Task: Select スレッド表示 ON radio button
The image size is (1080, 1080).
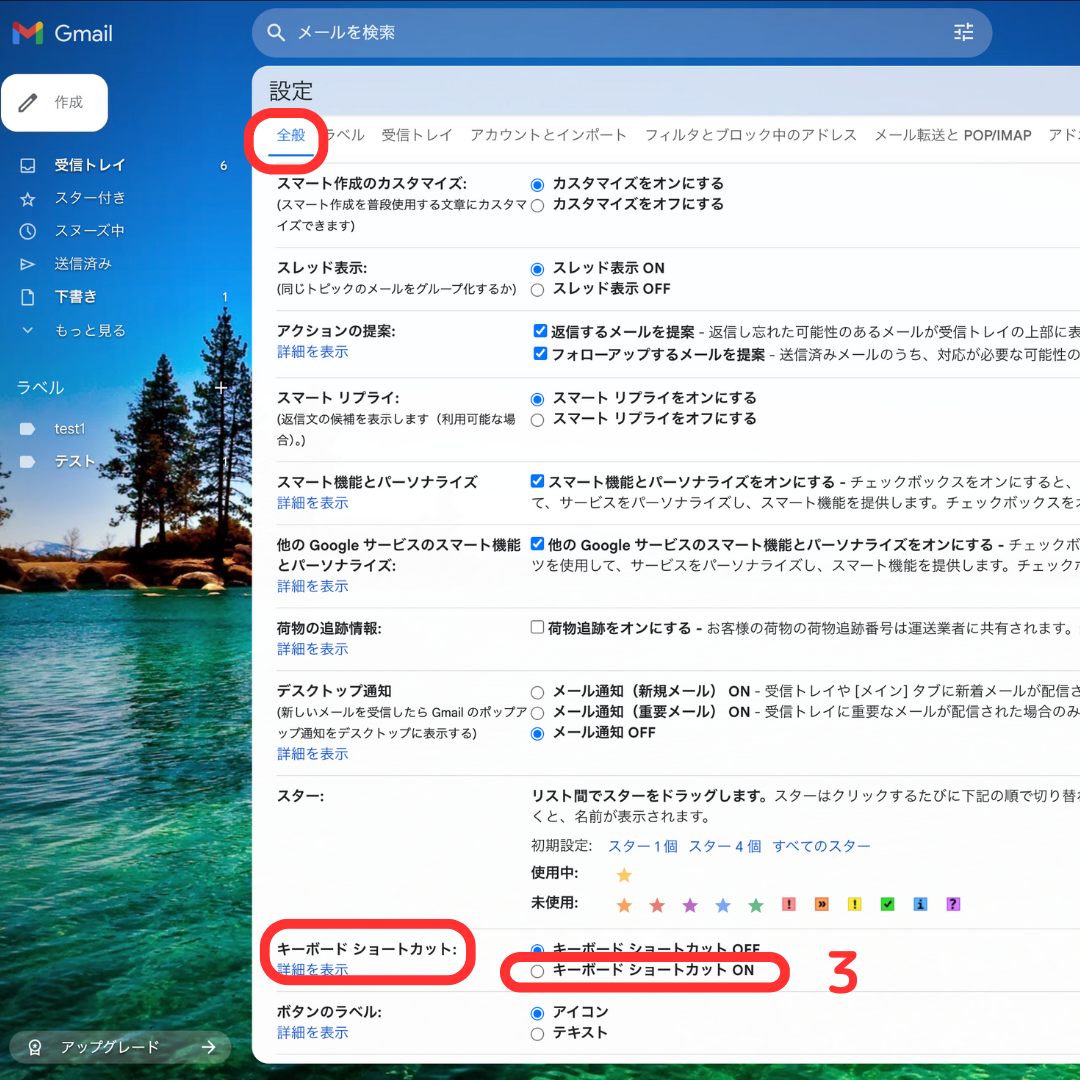Action: pos(537,269)
